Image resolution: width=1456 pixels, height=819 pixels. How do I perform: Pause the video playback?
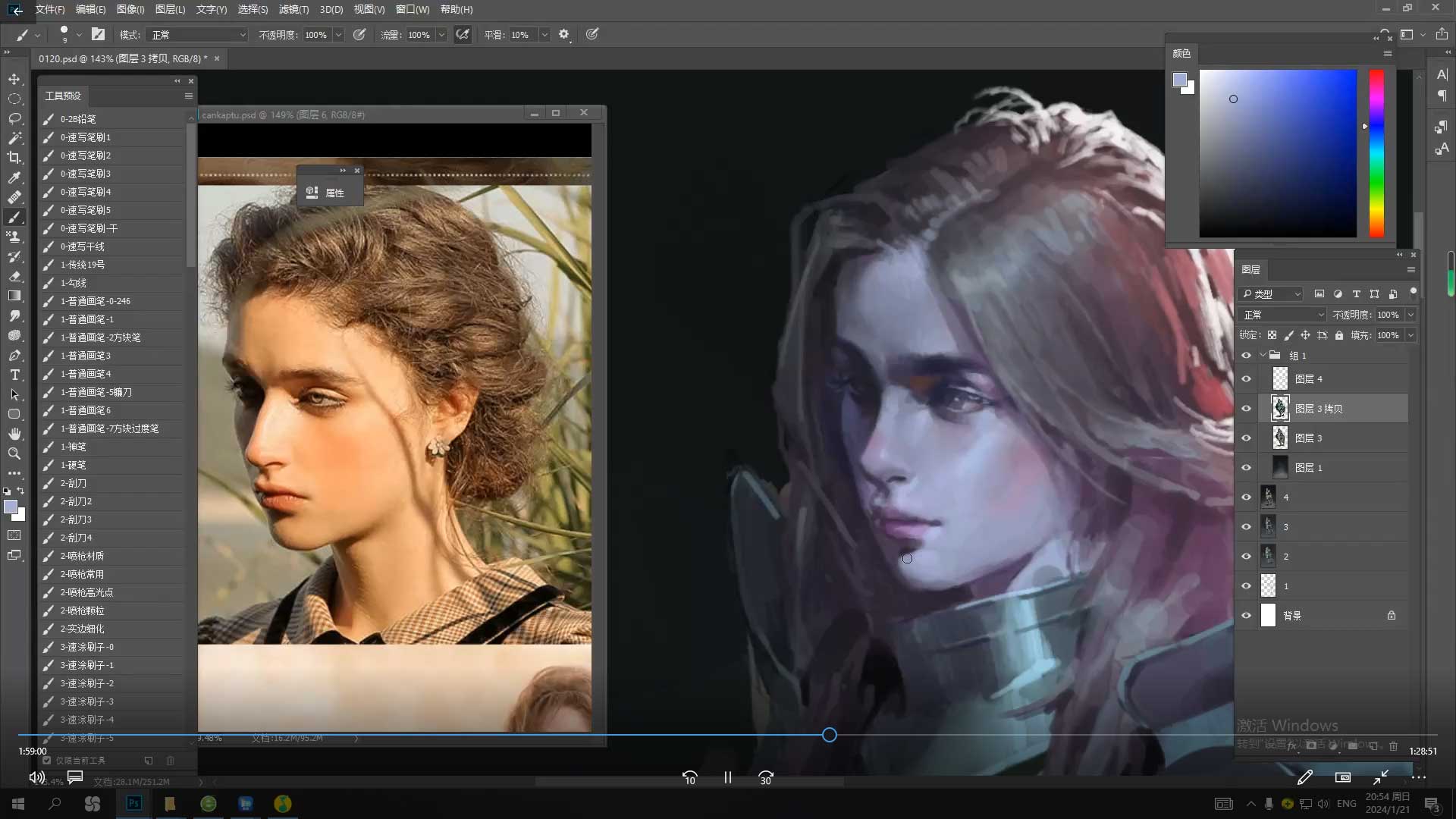727,777
